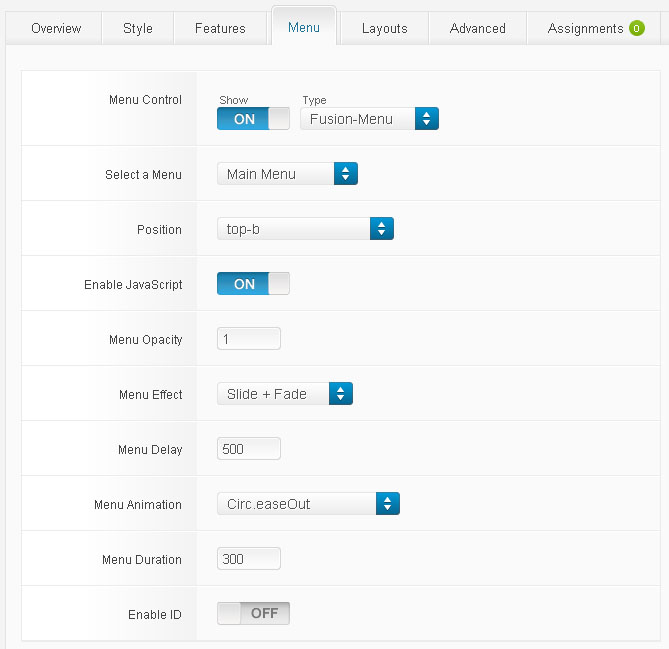Select the Menu tab
The image size is (669, 649).
[304, 27]
